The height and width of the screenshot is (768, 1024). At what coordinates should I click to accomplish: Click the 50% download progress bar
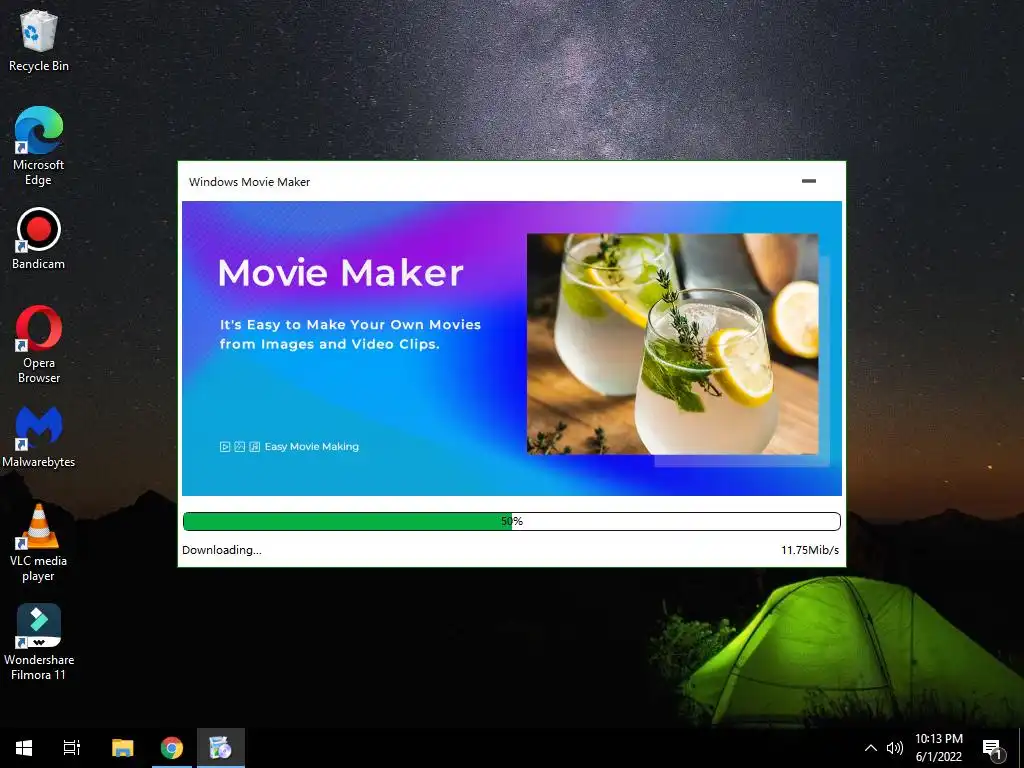click(x=512, y=521)
